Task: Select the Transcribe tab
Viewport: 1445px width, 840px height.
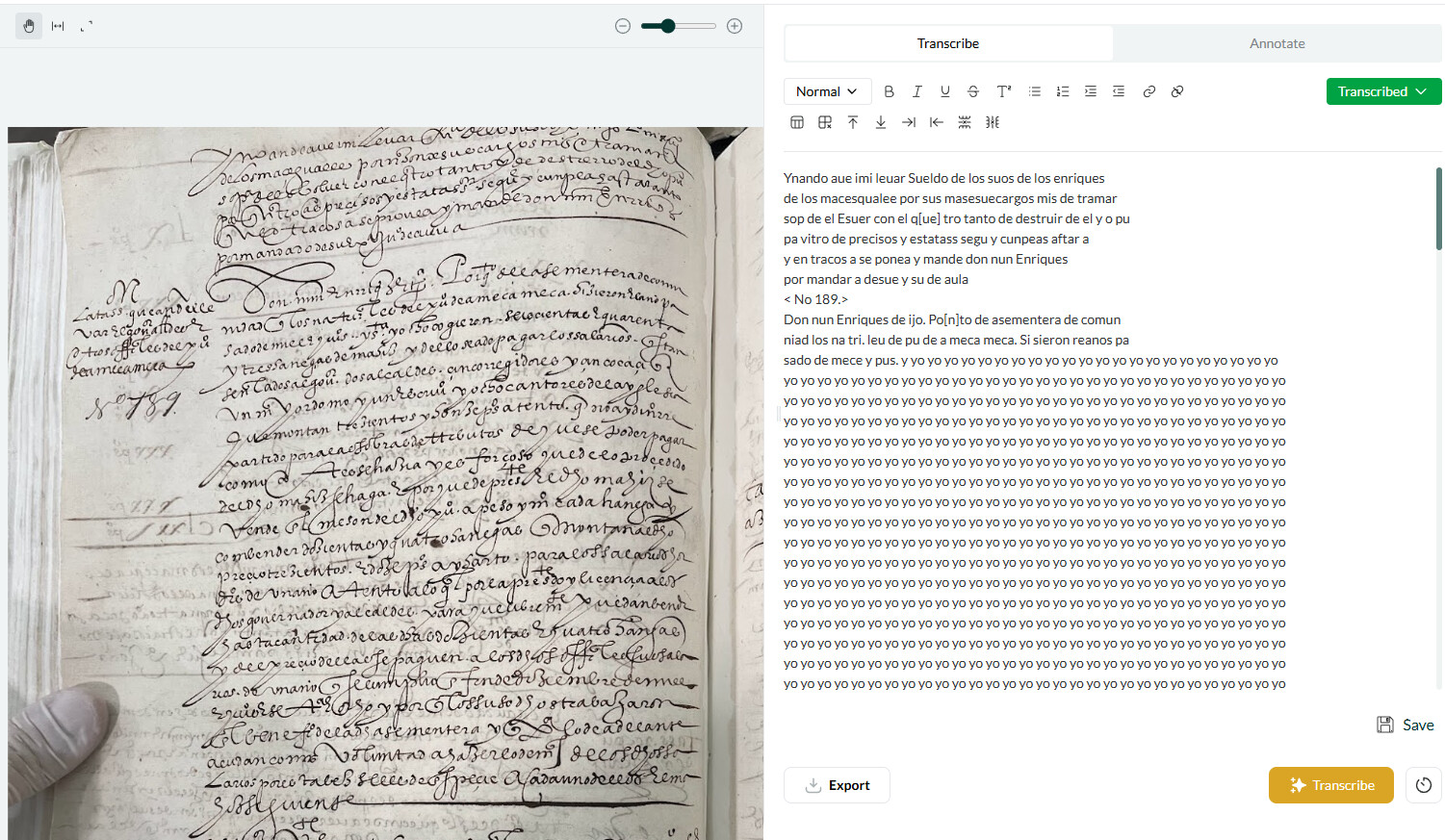Action: tap(947, 43)
